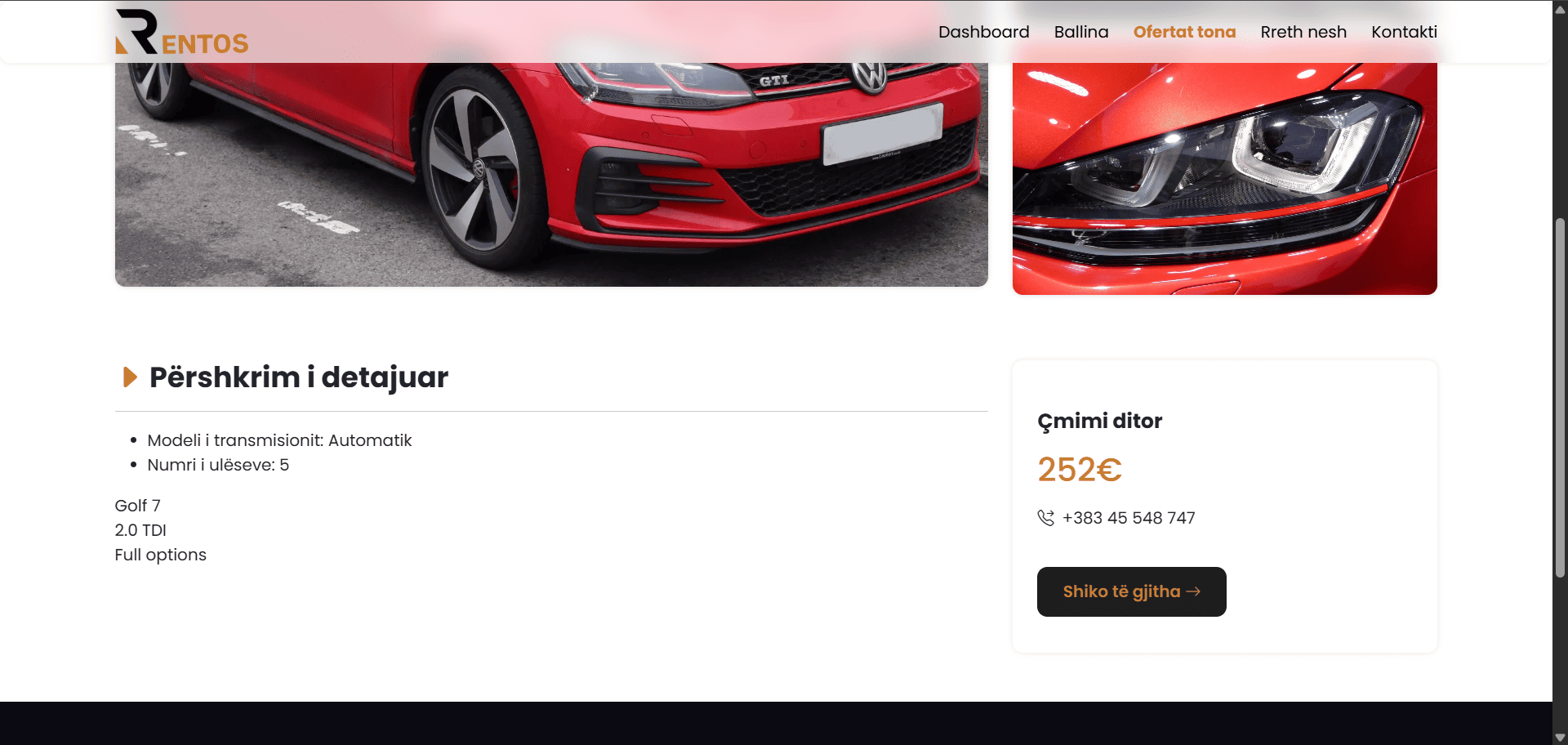The width and height of the screenshot is (1568, 745).
Task: Click the arrow icon in Shiko të gjitha
Action: click(x=1193, y=591)
